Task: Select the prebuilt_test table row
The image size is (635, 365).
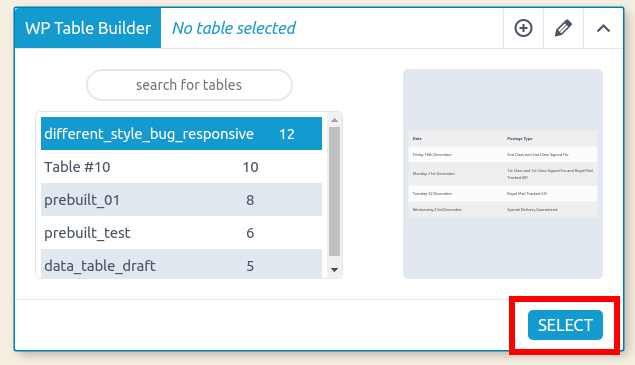Action: (181, 233)
